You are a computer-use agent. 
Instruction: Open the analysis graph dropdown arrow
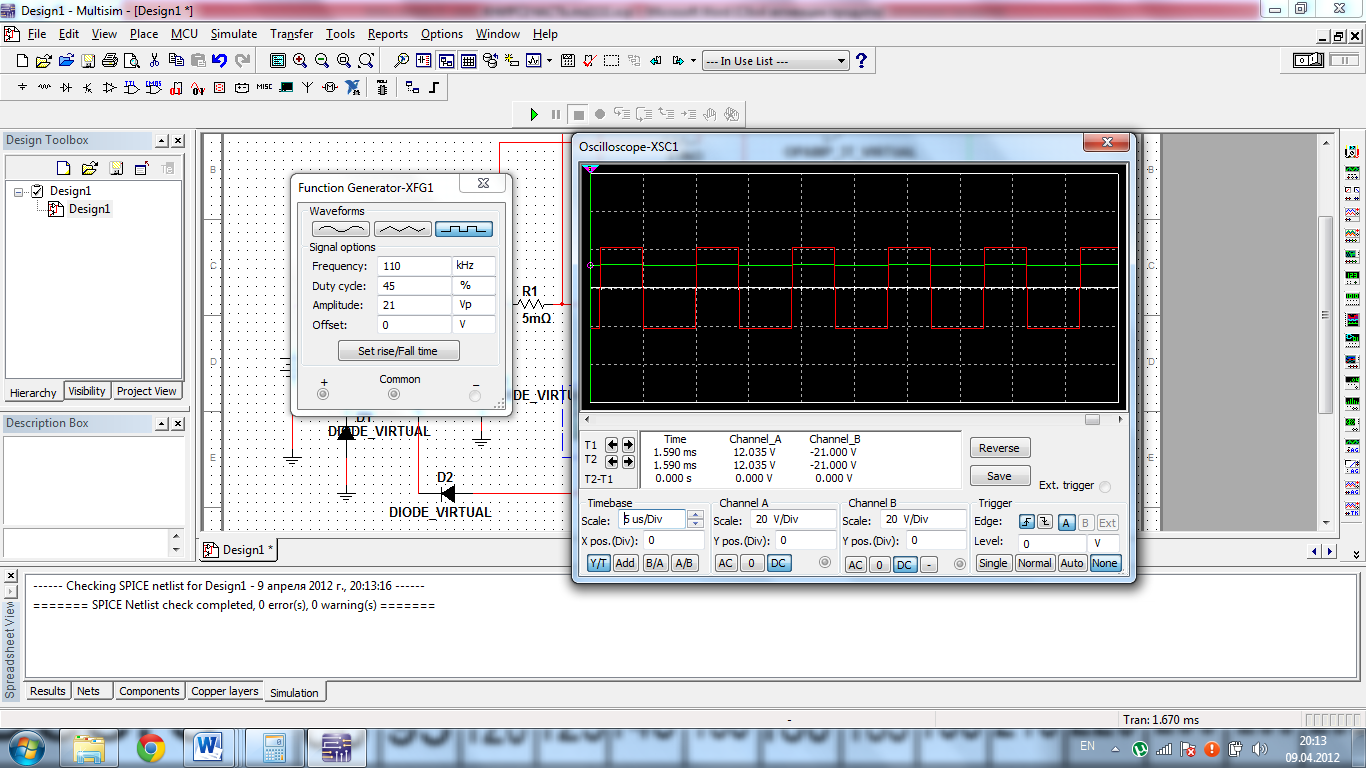click(x=549, y=60)
